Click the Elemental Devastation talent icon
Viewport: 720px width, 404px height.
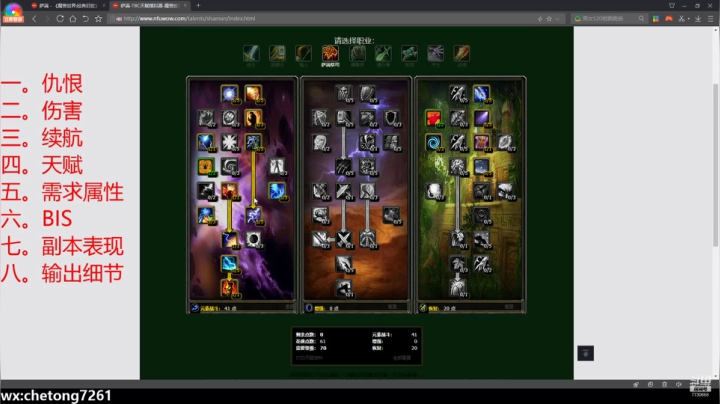277,167
